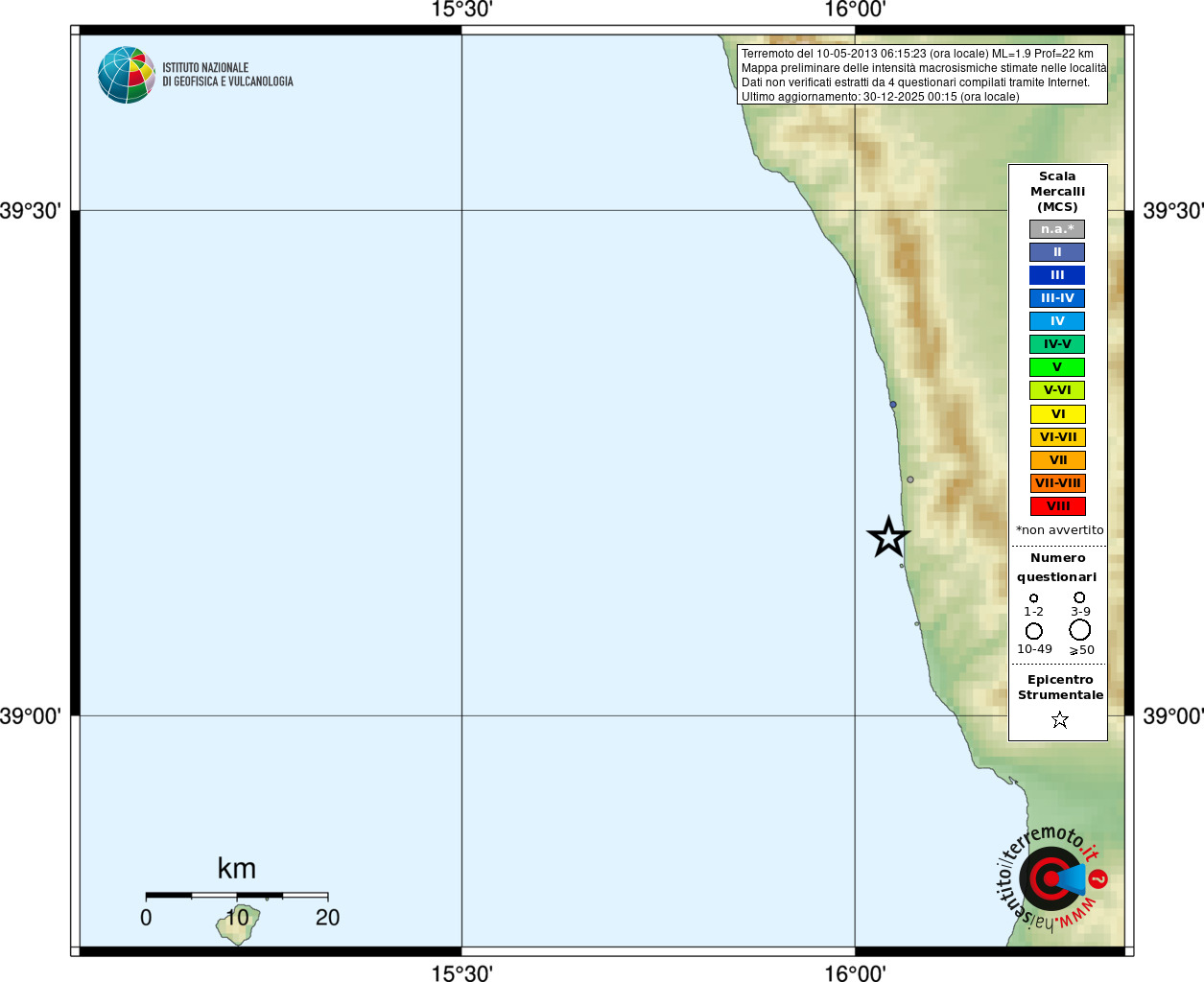The width and height of the screenshot is (1204, 982).
Task: Click the Epicentro Strumentale label
Action: click(1060, 688)
